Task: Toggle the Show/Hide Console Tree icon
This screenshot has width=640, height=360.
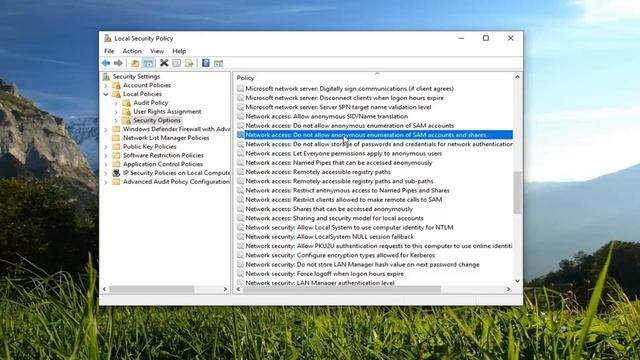Action: [x=148, y=63]
